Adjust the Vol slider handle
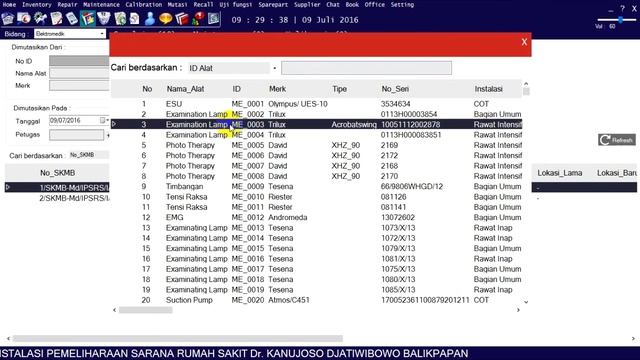The width and height of the screenshot is (640, 360). coord(620,20)
